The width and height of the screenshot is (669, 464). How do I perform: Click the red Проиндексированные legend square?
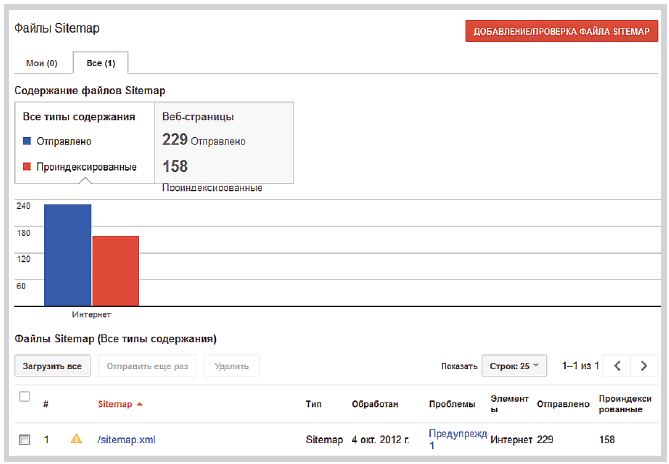pyautogui.click(x=27, y=166)
